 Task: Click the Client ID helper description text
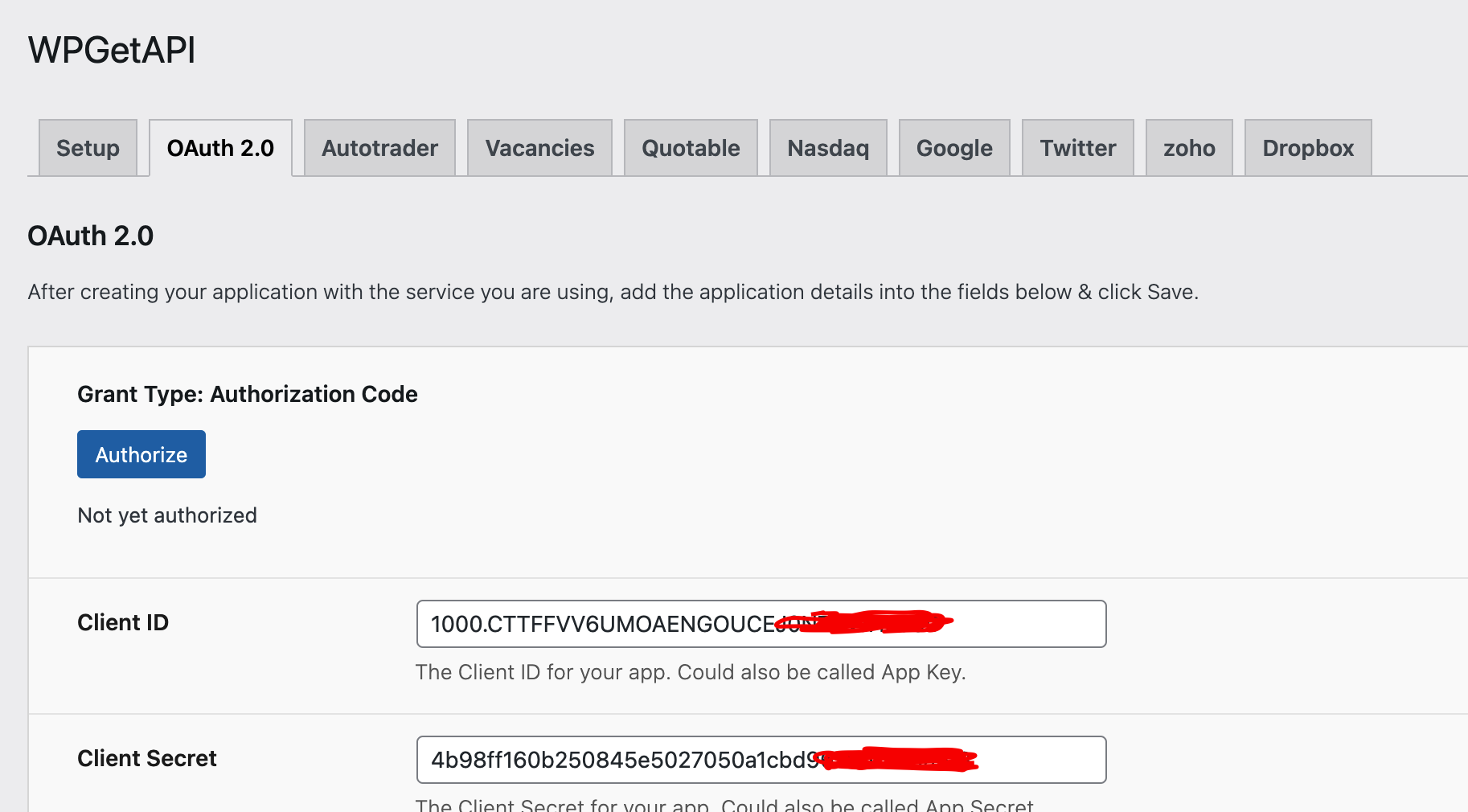tap(691, 672)
